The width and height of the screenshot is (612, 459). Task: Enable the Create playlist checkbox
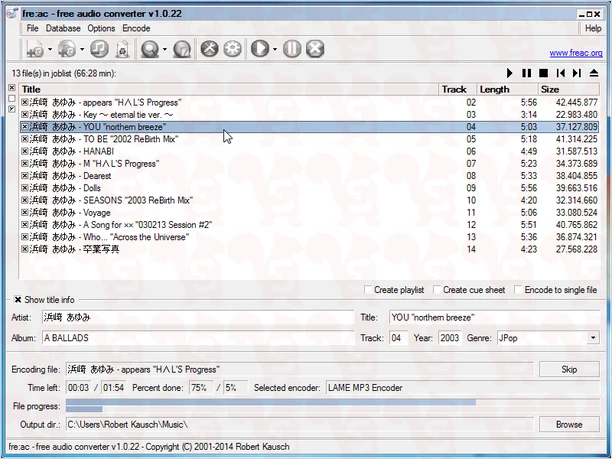tap(368, 290)
